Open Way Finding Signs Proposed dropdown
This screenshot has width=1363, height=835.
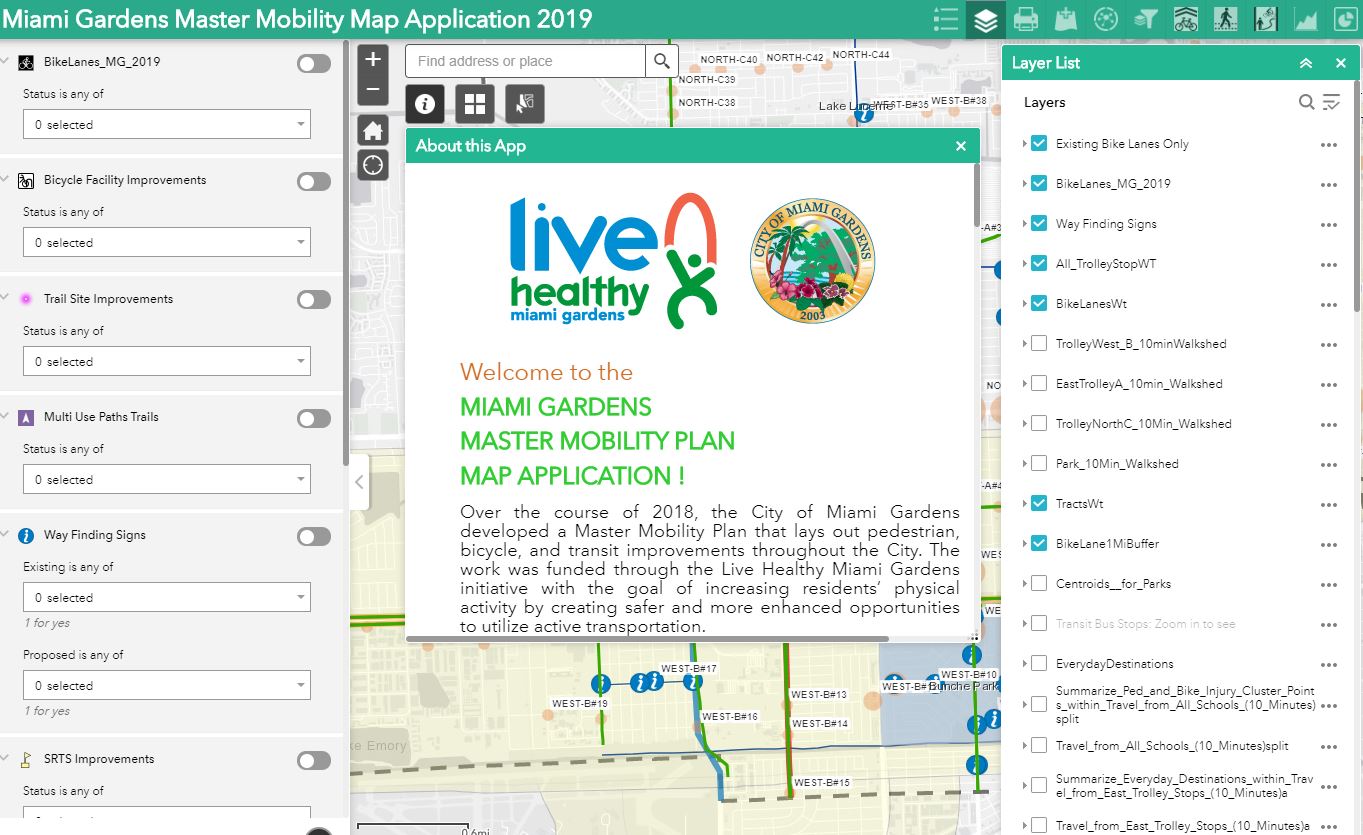(167, 685)
